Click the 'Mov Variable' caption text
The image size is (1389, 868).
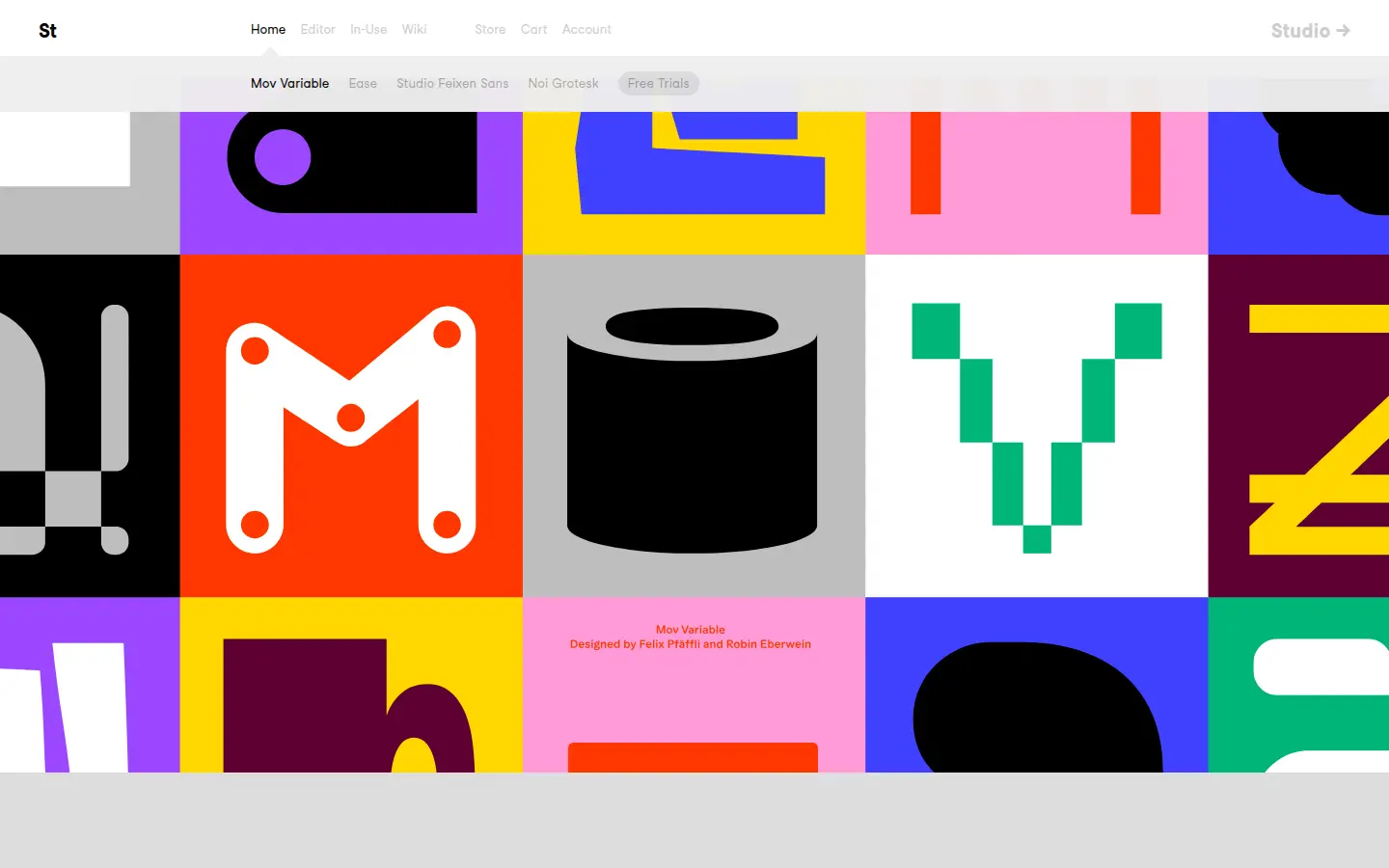[691, 630]
